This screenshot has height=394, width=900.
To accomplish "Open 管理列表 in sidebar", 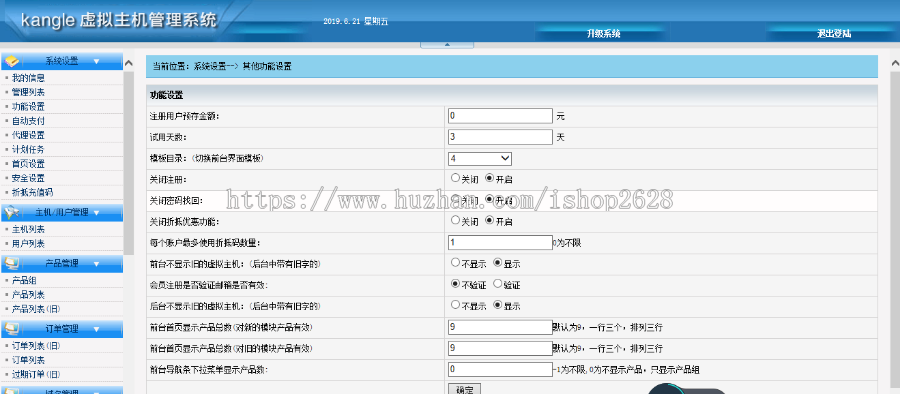I will pos(28,92).
